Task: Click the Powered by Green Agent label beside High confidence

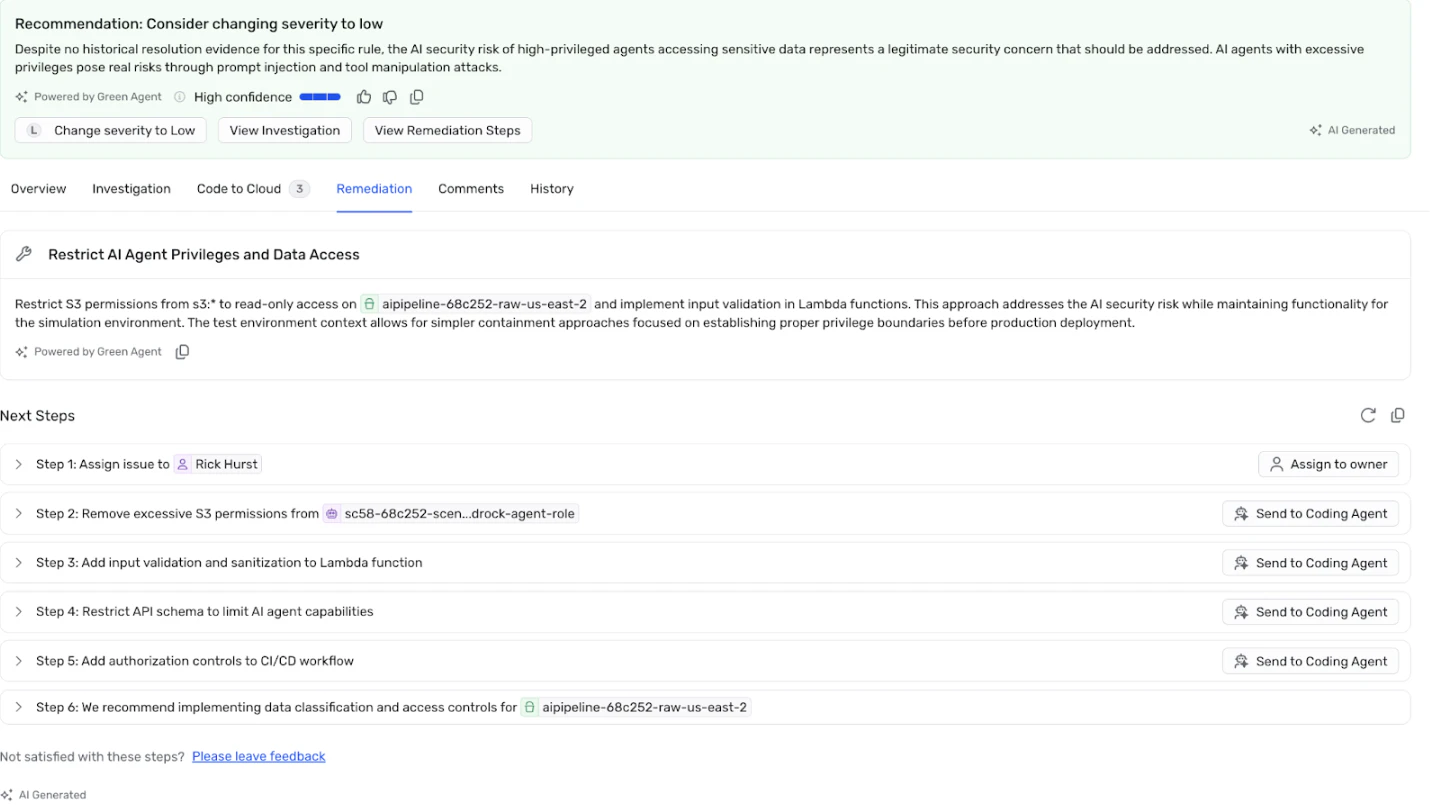Action: pyautogui.click(x=88, y=97)
